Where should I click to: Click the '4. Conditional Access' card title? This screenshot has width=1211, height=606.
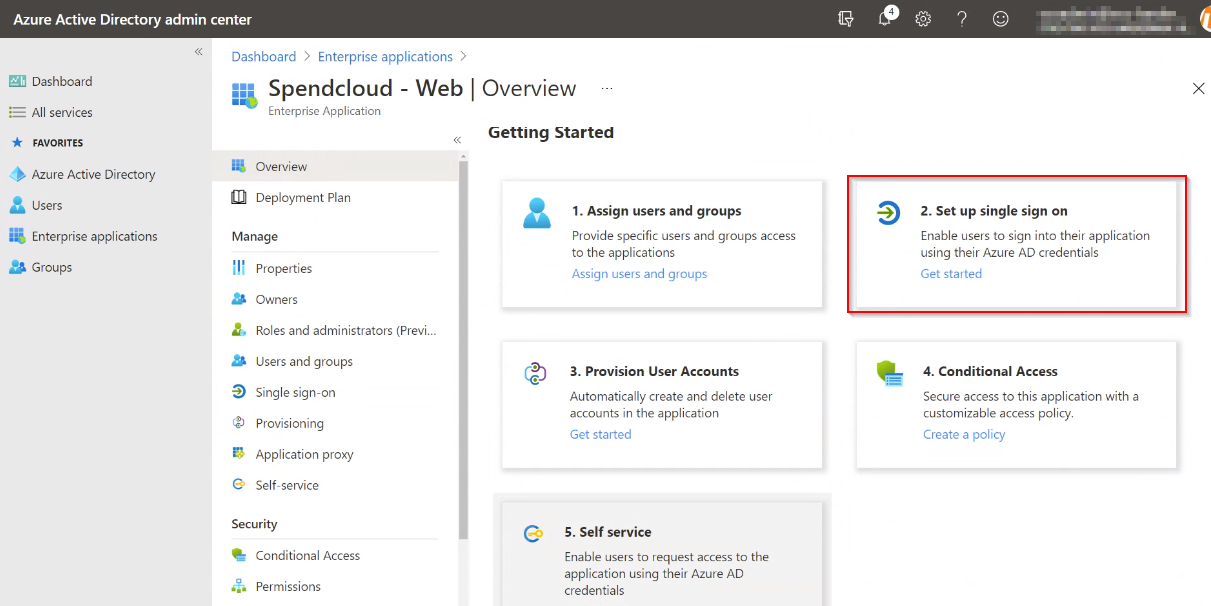tap(990, 371)
